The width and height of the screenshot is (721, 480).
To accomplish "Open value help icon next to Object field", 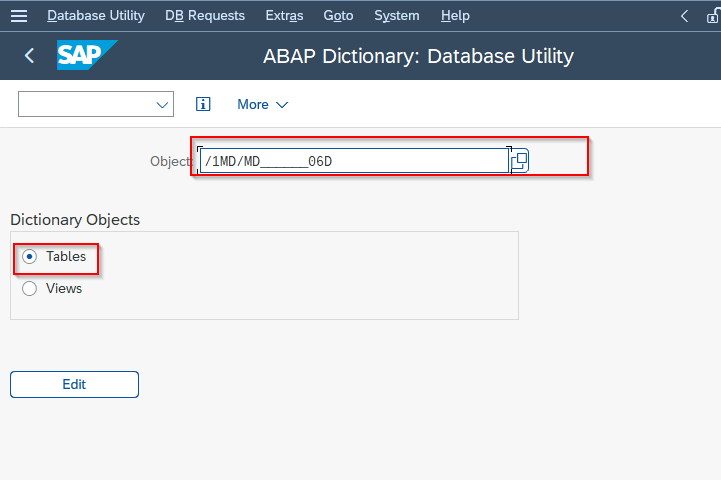I will point(520,161).
